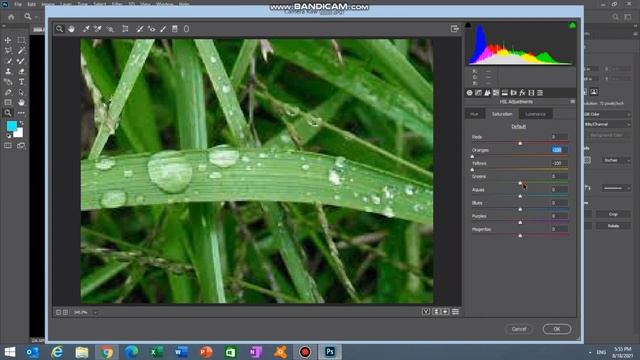Toggle shadow clipping warning on histogram
Image resolution: width=640 pixels, height=360 pixels.
(x=468, y=25)
